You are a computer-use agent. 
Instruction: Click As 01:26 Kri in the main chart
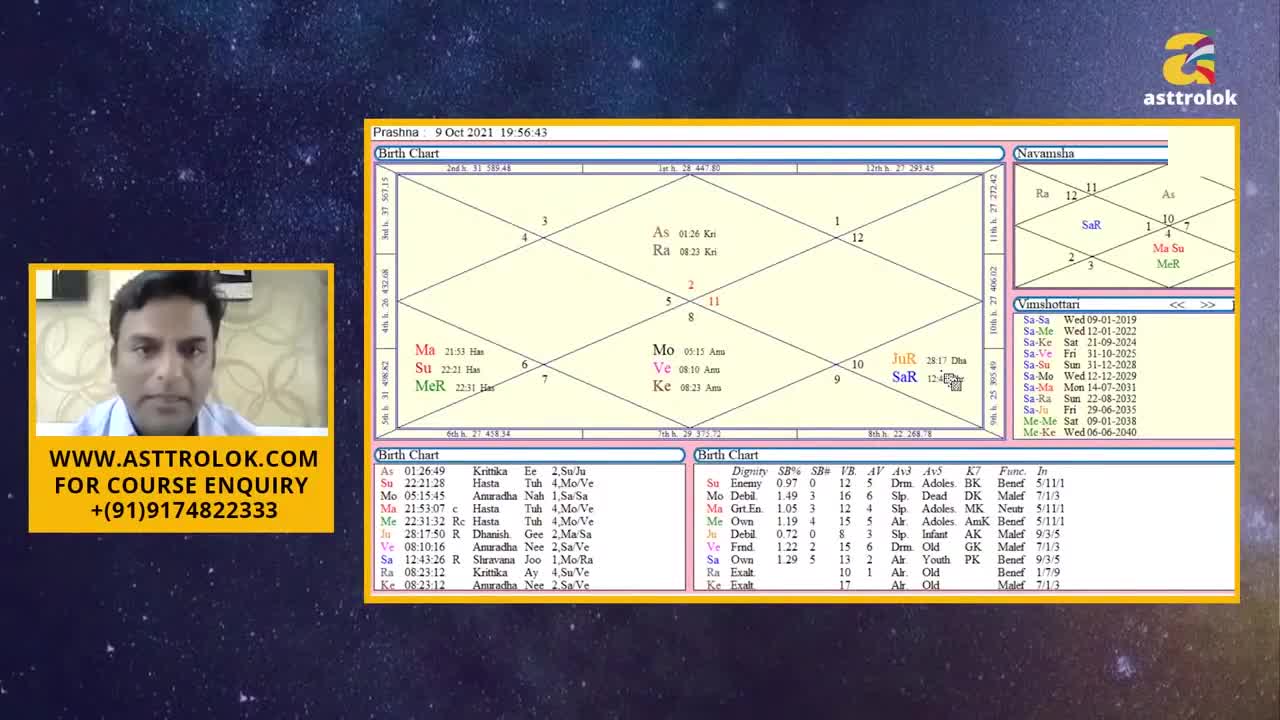point(685,233)
